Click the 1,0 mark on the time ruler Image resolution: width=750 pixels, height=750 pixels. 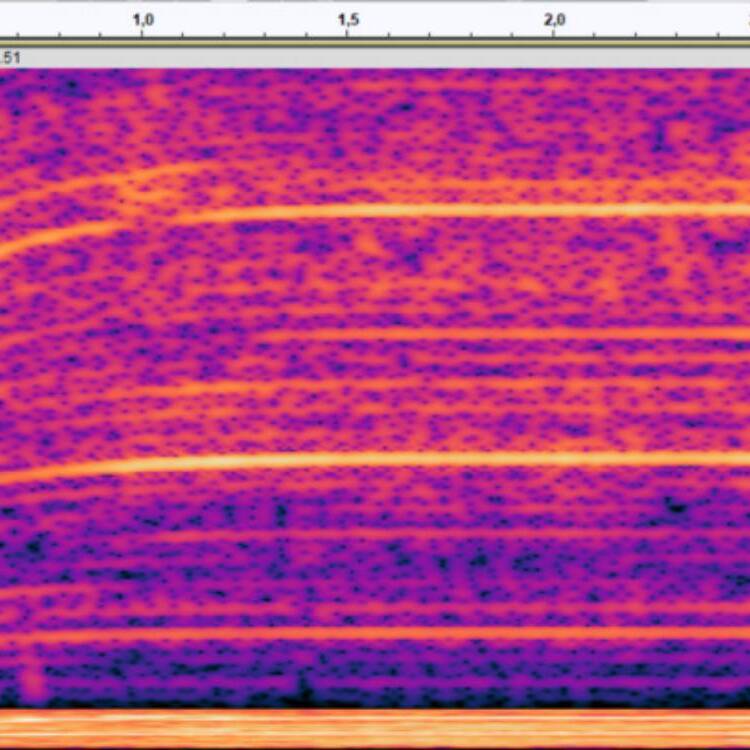[143, 20]
